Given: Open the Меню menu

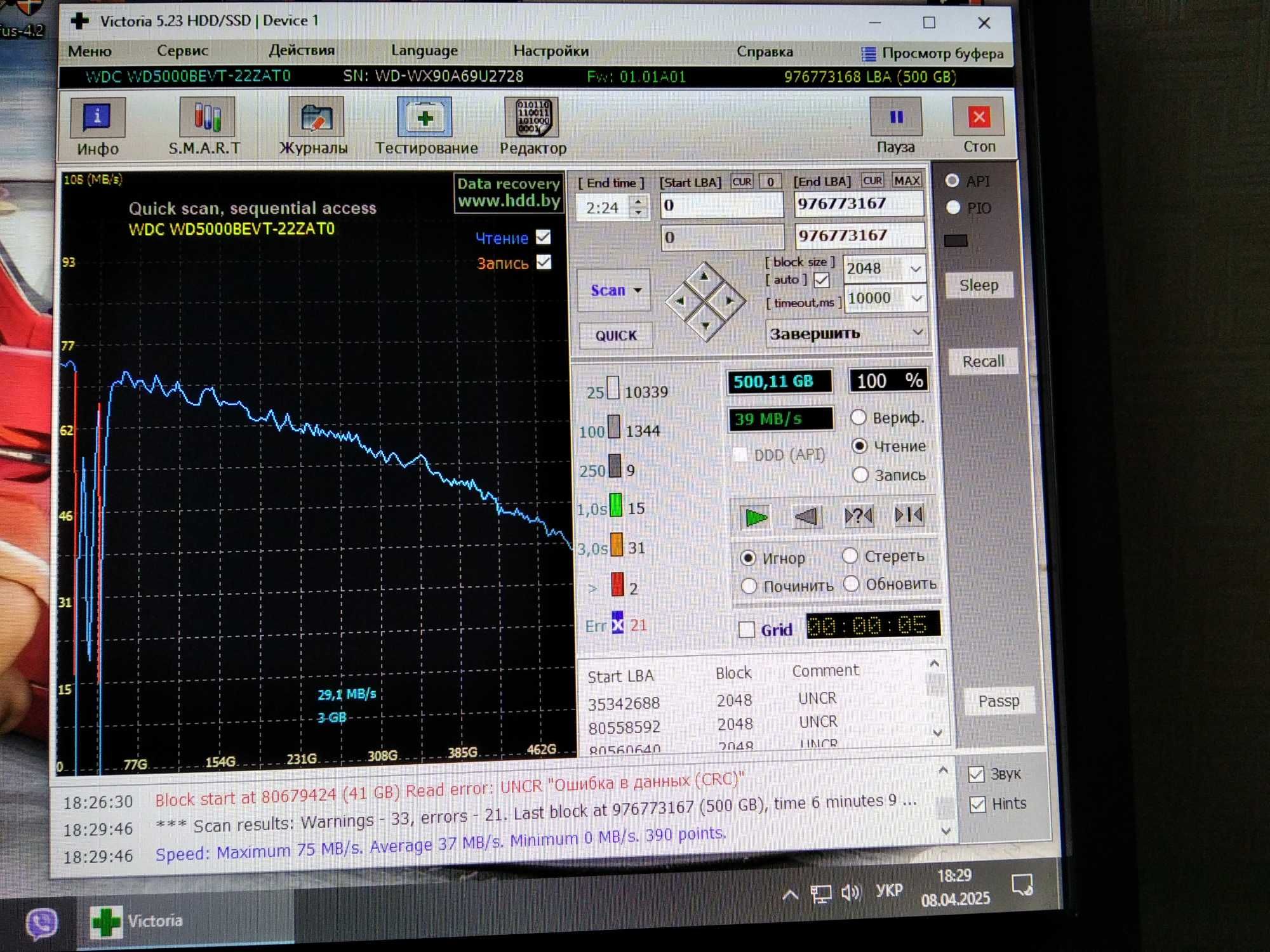Looking at the screenshot, I should coord(90,51).
